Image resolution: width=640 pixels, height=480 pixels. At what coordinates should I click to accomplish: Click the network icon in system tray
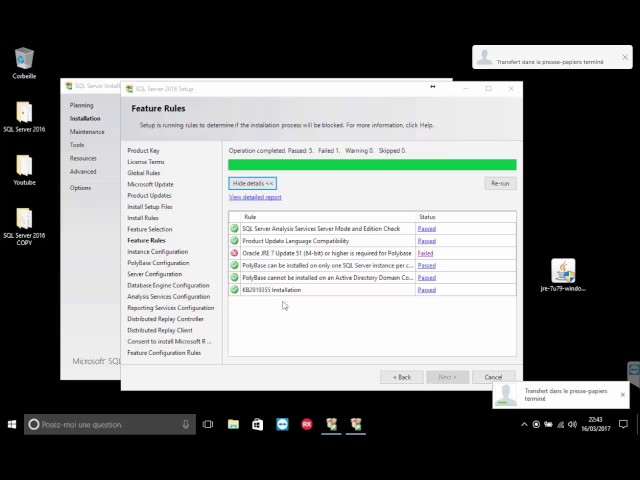[x=560, y=424]
